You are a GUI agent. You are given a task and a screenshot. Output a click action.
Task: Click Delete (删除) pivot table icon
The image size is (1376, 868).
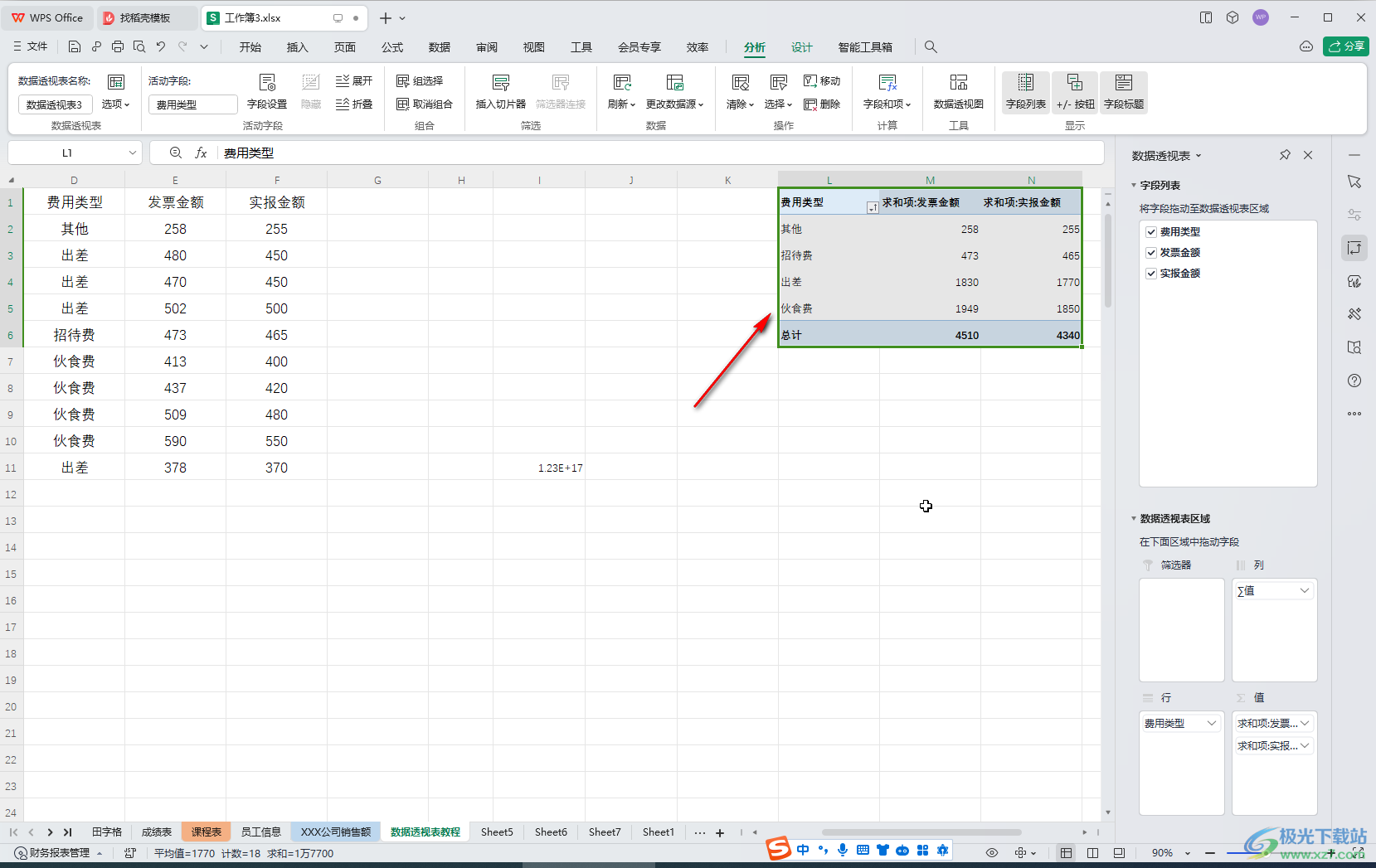click(x=810, y=104)
